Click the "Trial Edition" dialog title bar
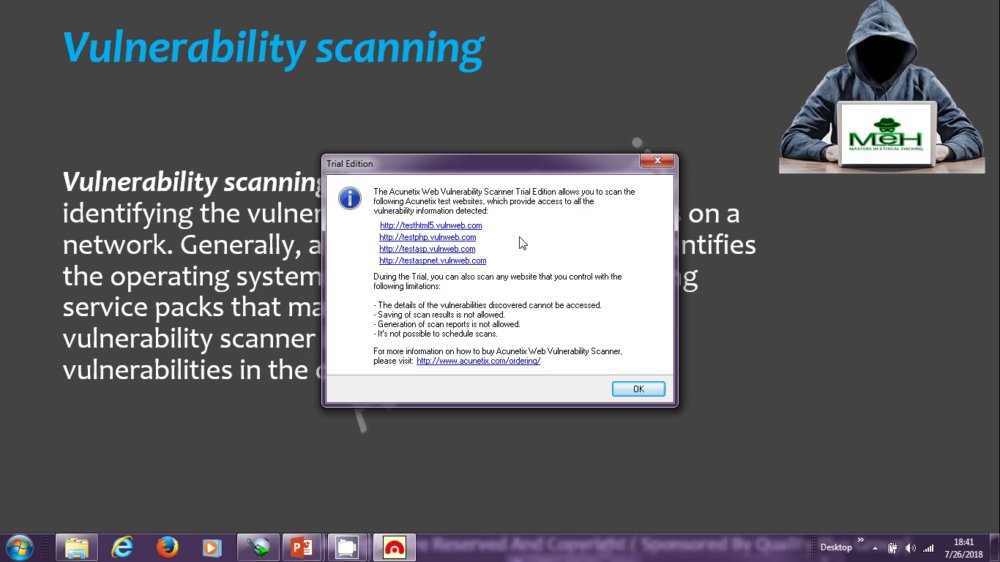Screen dimensions: 1000x562 [482, 163]
